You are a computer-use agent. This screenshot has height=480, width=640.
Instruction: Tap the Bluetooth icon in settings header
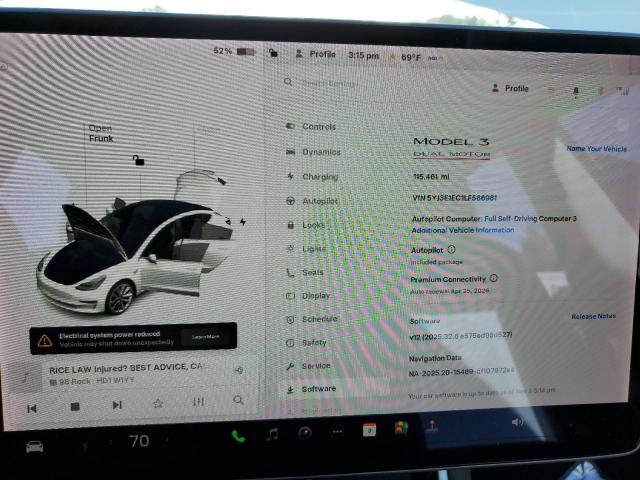pyautogui.click(x=600, y=91)
